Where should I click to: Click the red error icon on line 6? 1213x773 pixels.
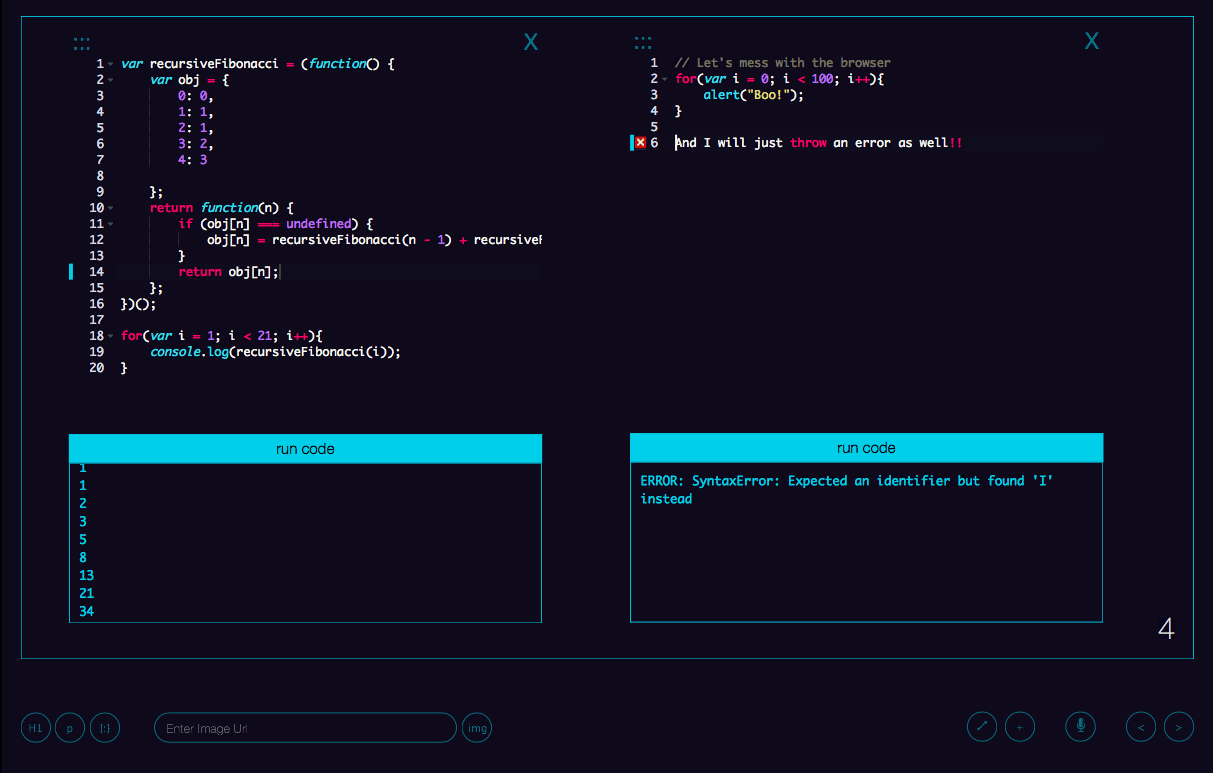coord(640,143)
